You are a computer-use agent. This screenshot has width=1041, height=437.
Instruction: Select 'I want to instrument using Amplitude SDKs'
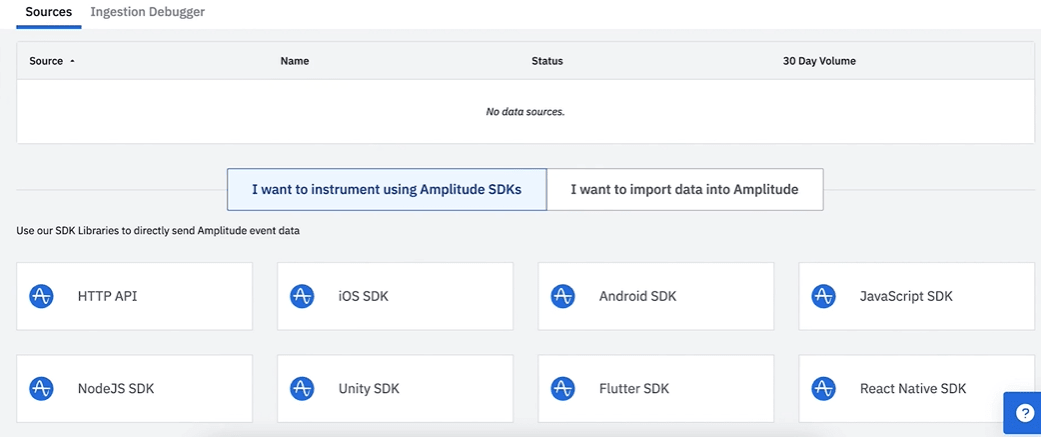pyautogui.click(x=387, y=189)
